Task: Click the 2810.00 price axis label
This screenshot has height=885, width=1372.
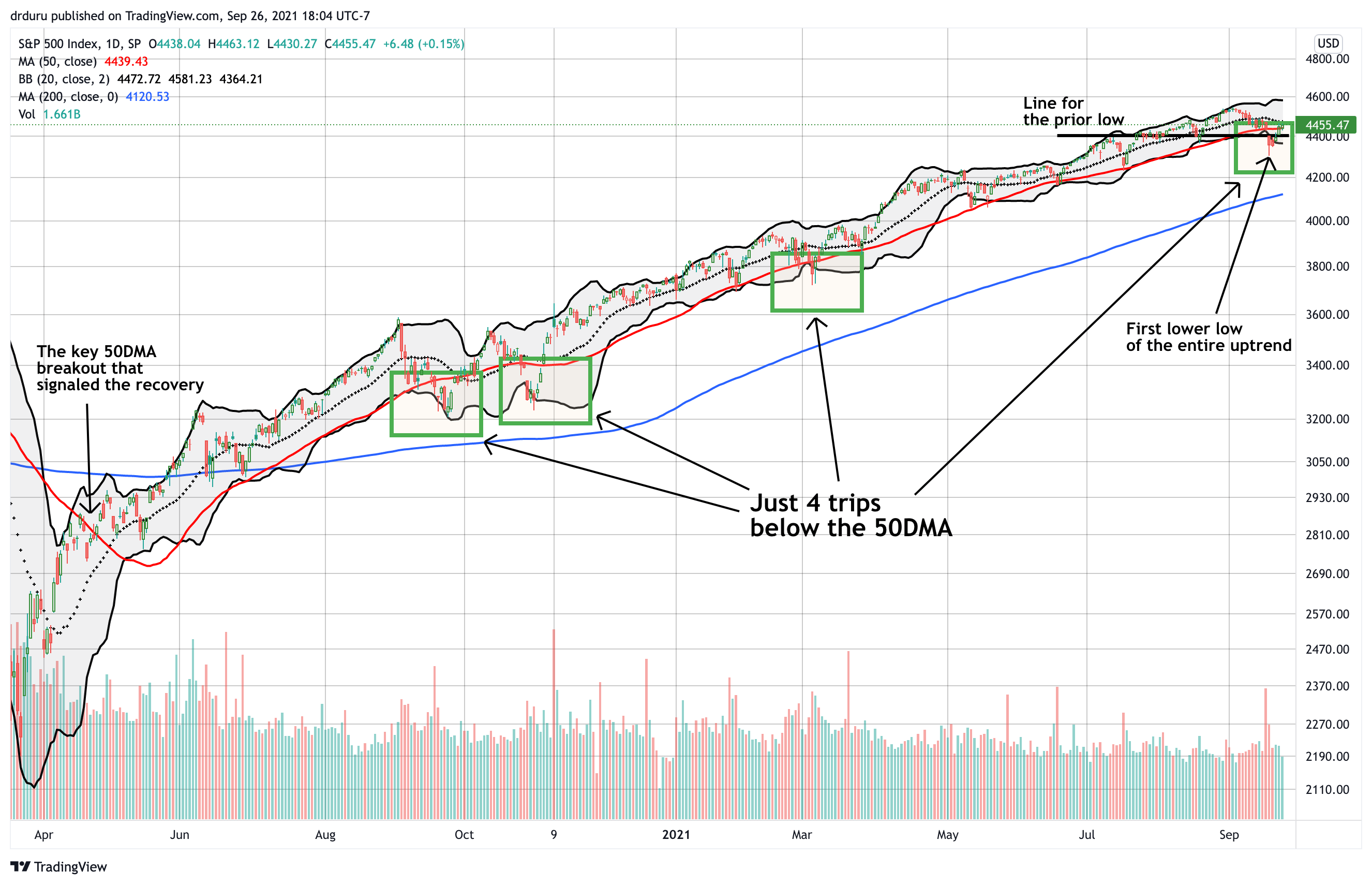Action: point(1326,535)
